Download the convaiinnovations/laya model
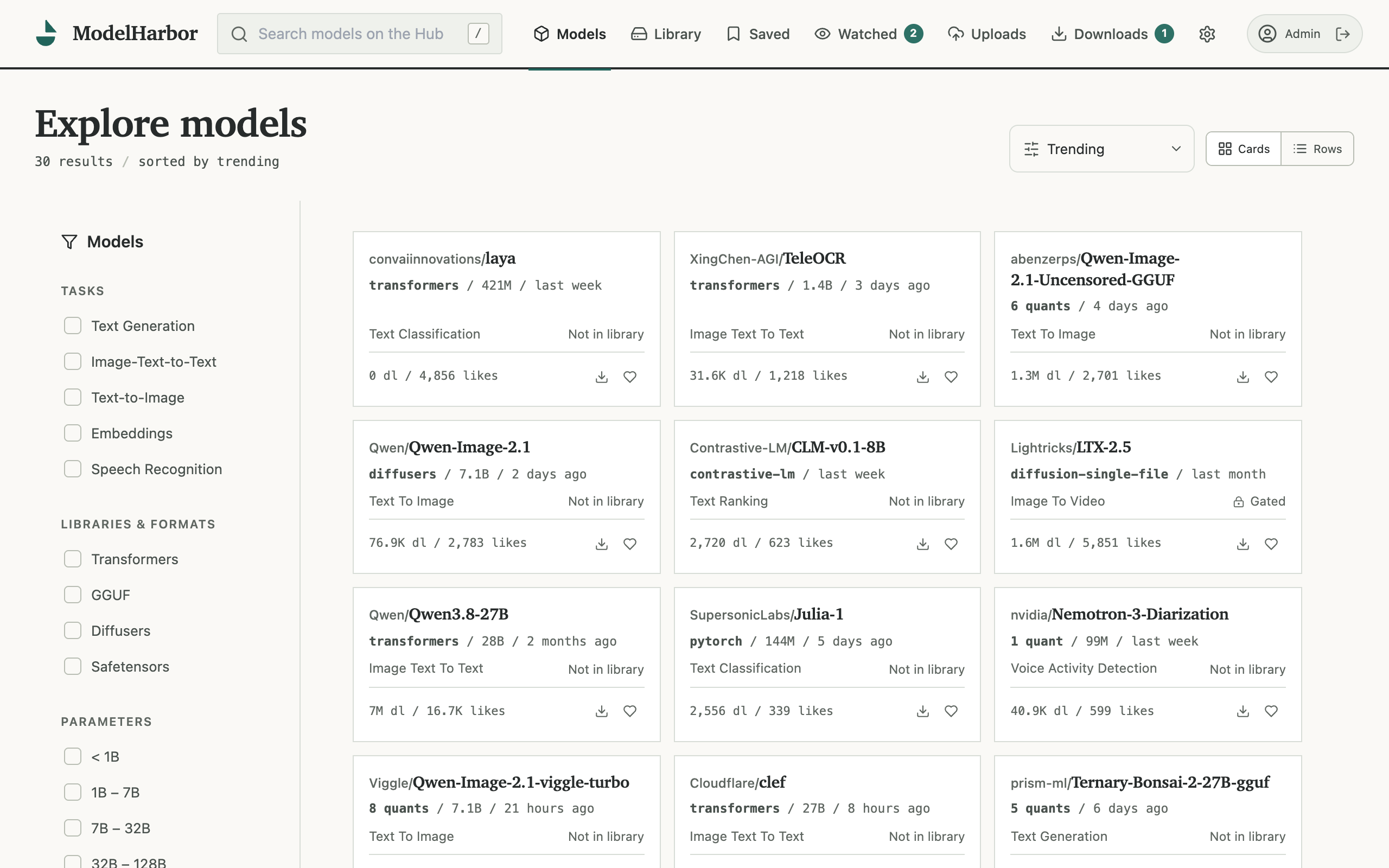The image size is (1389, 868). [x=602, y=376]
